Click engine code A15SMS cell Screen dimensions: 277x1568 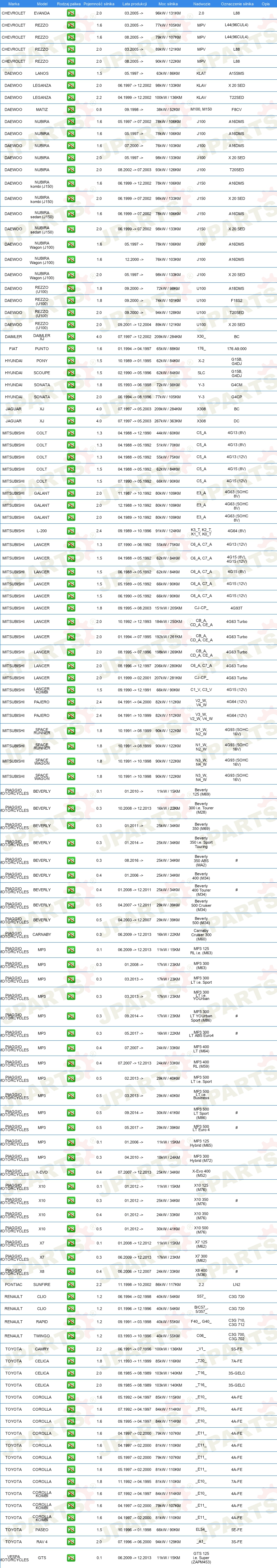coord(237,73)
